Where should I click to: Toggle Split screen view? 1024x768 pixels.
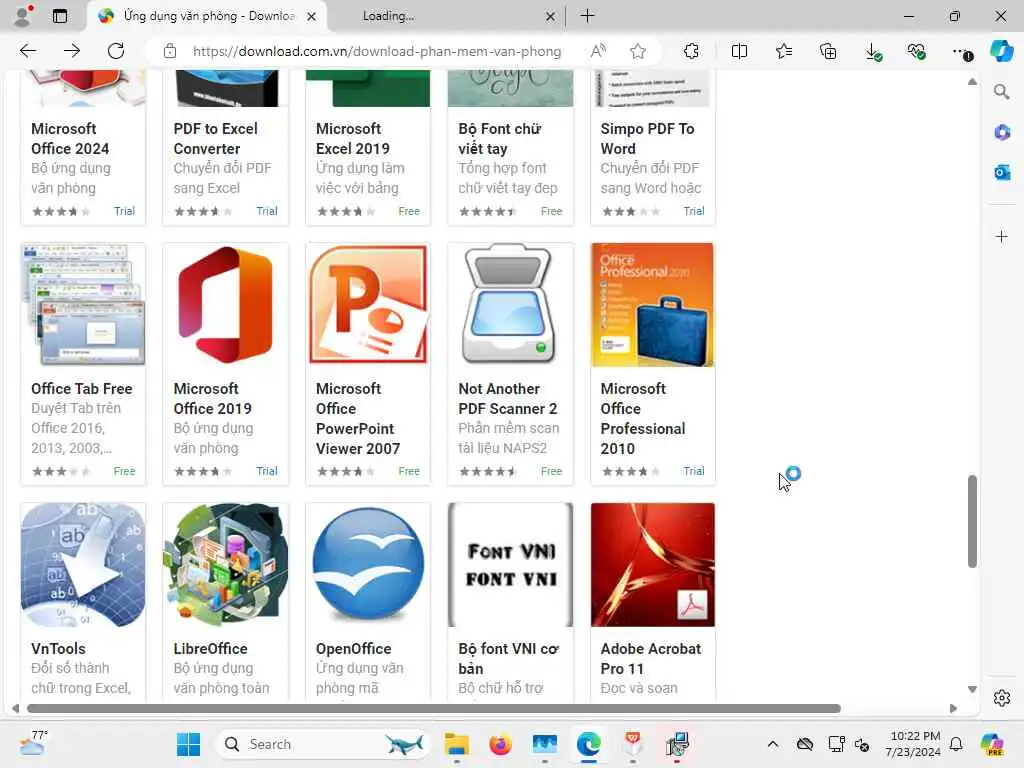point(739,51)
